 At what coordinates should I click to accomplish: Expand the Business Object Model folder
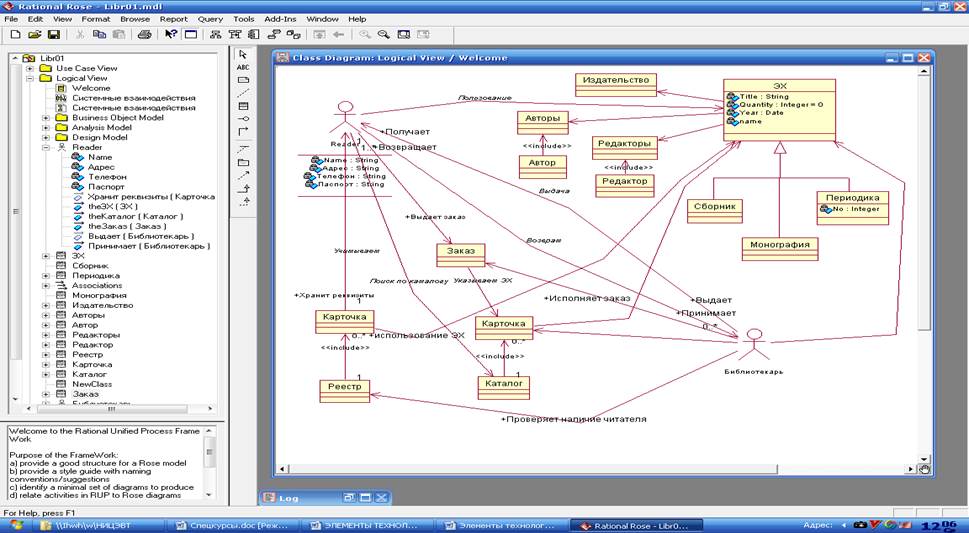(x=46, y=118)
